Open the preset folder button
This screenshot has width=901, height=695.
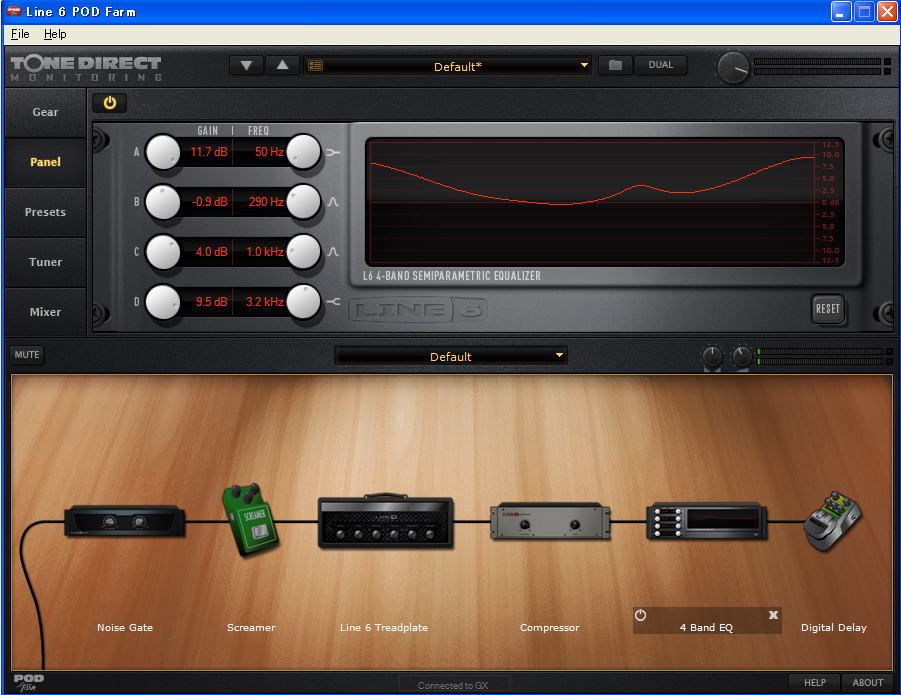pyautogui.click(x=615, y=65)
